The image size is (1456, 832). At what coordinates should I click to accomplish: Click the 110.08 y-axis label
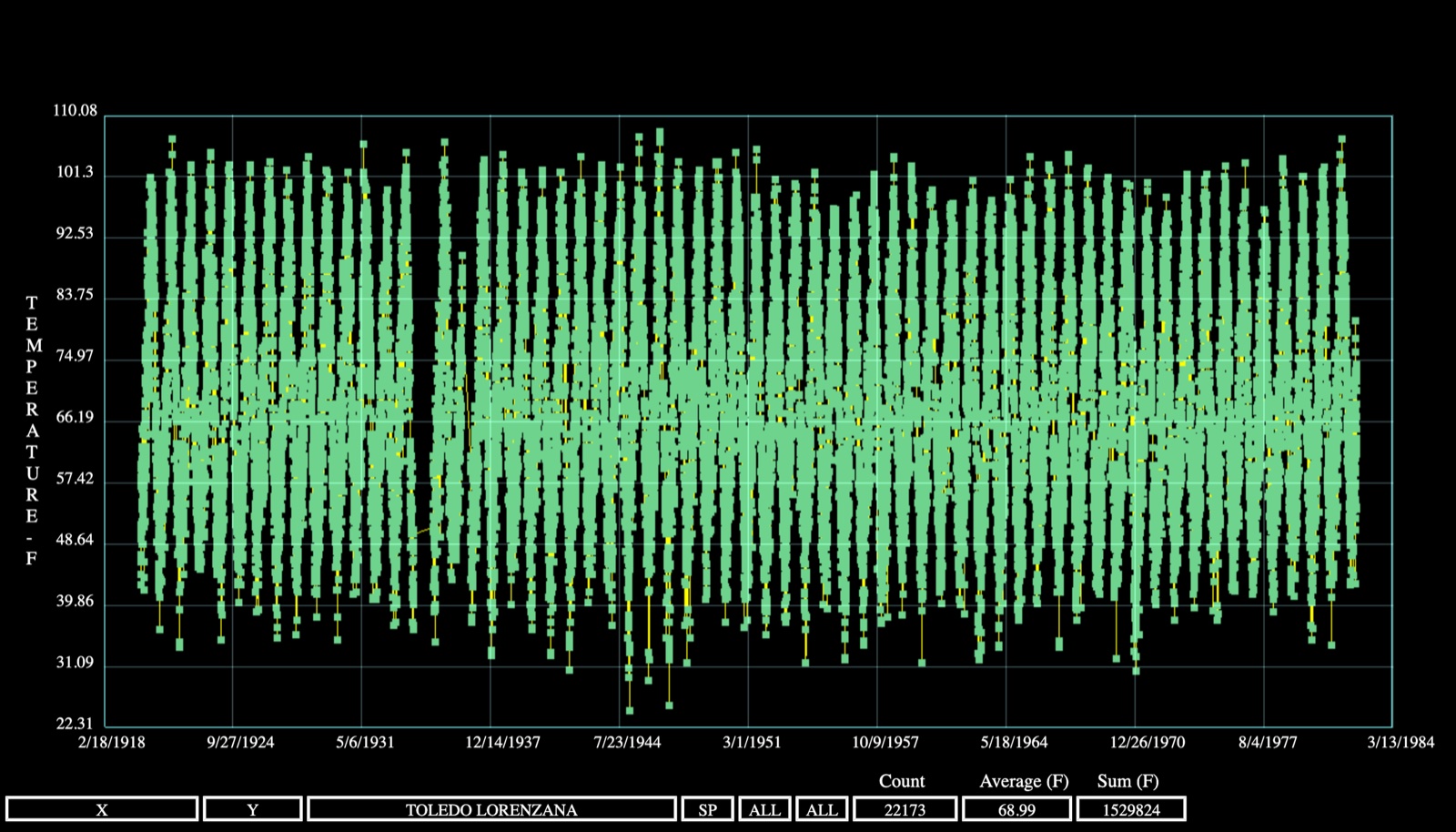coord(75,110)
